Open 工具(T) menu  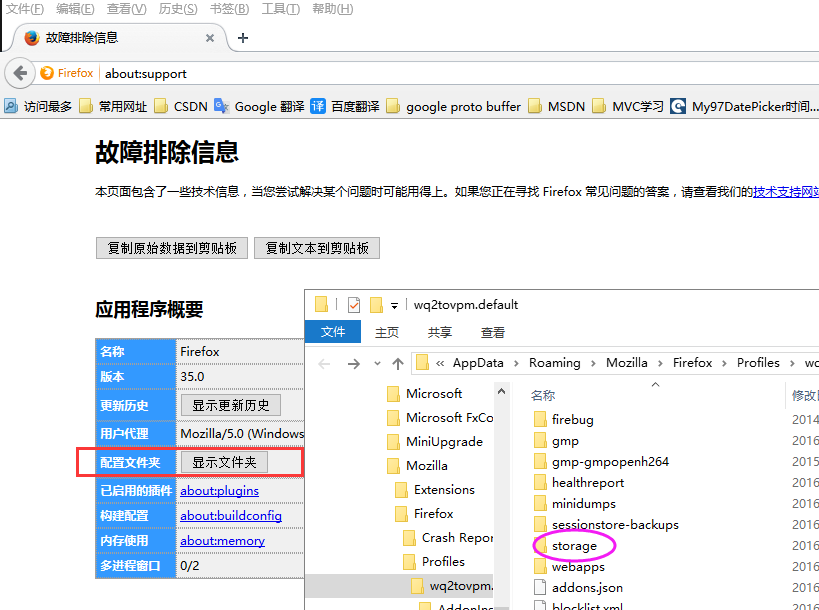point(280,9)
